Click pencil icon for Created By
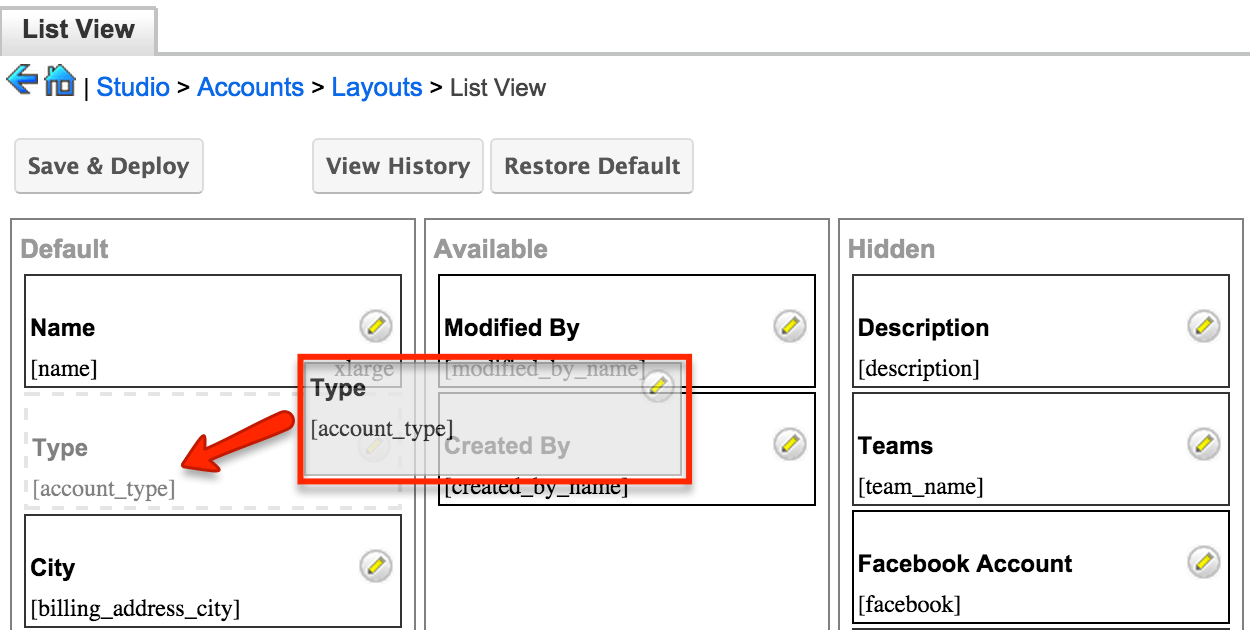1250x630 pixels. (x=790, y=443)
